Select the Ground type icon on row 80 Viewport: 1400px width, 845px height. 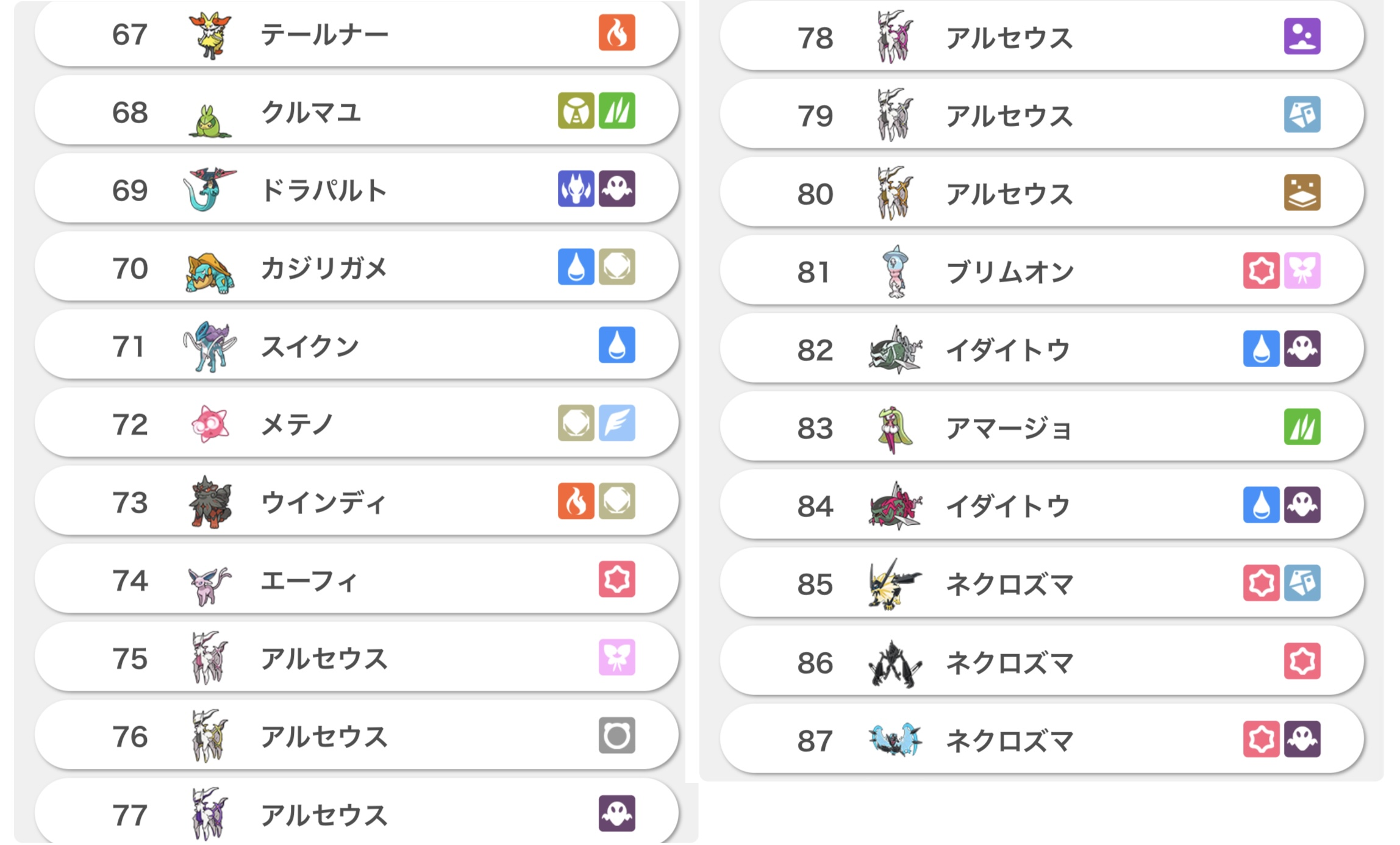(x=1302, y=192)
